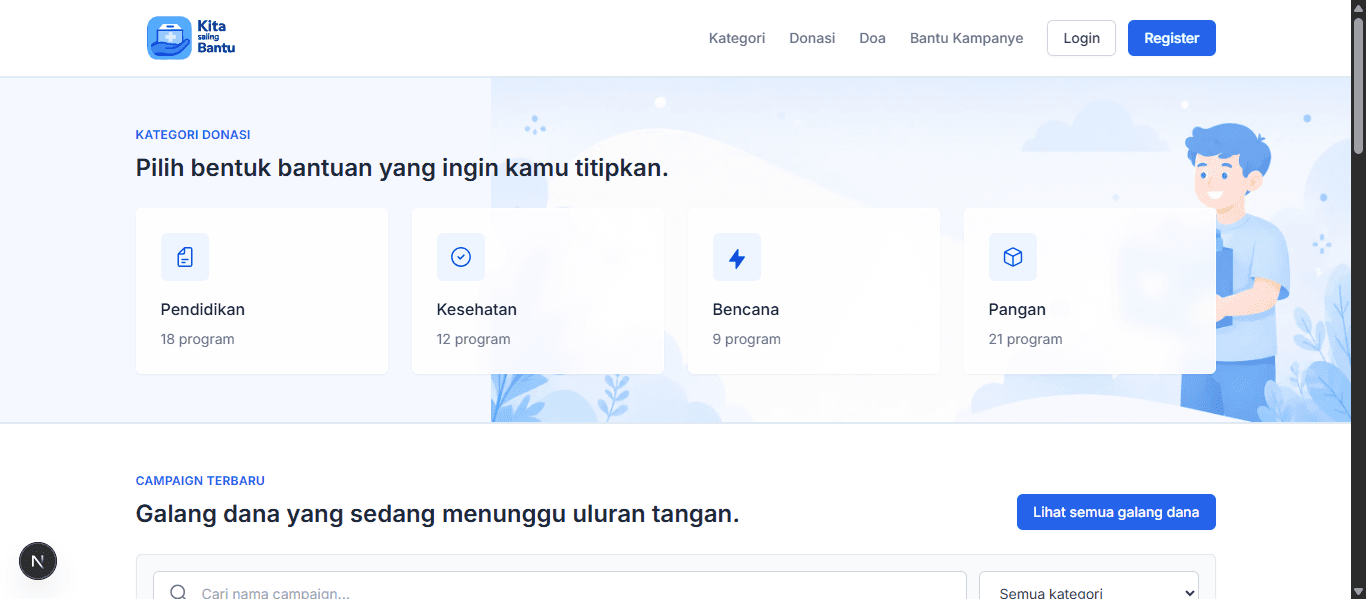The height and width of the screenshot is (599, 1366).
Task: Select the Pangan box icon
Action: (x=1013, y=257)
